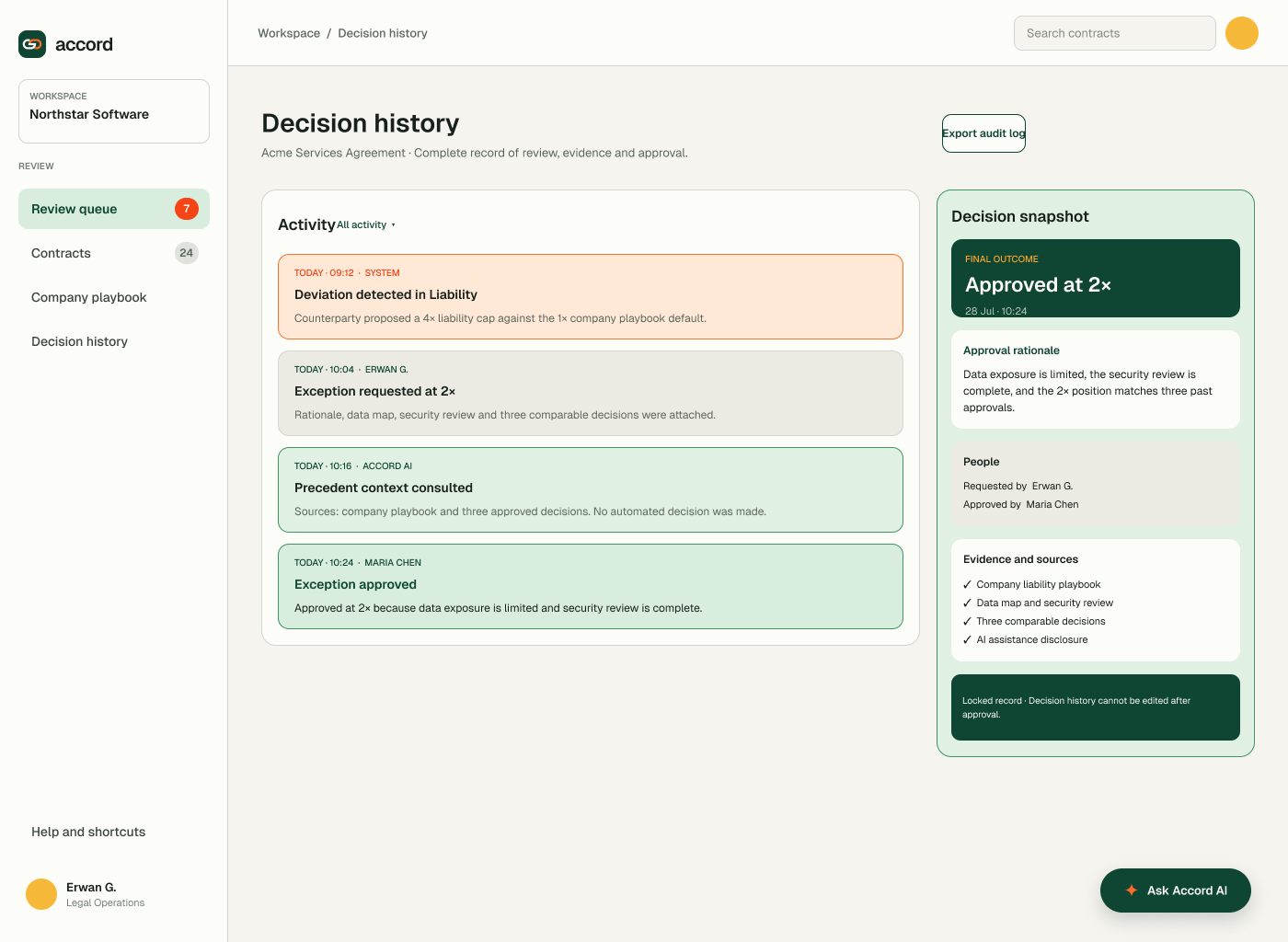Open the Deviation detected in Liability entry
1288x942 pixels.
tap(591, 296)
